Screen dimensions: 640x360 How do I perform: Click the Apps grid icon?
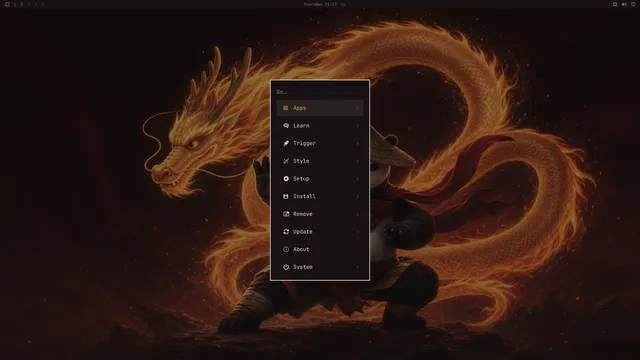(x=286, y=108)
